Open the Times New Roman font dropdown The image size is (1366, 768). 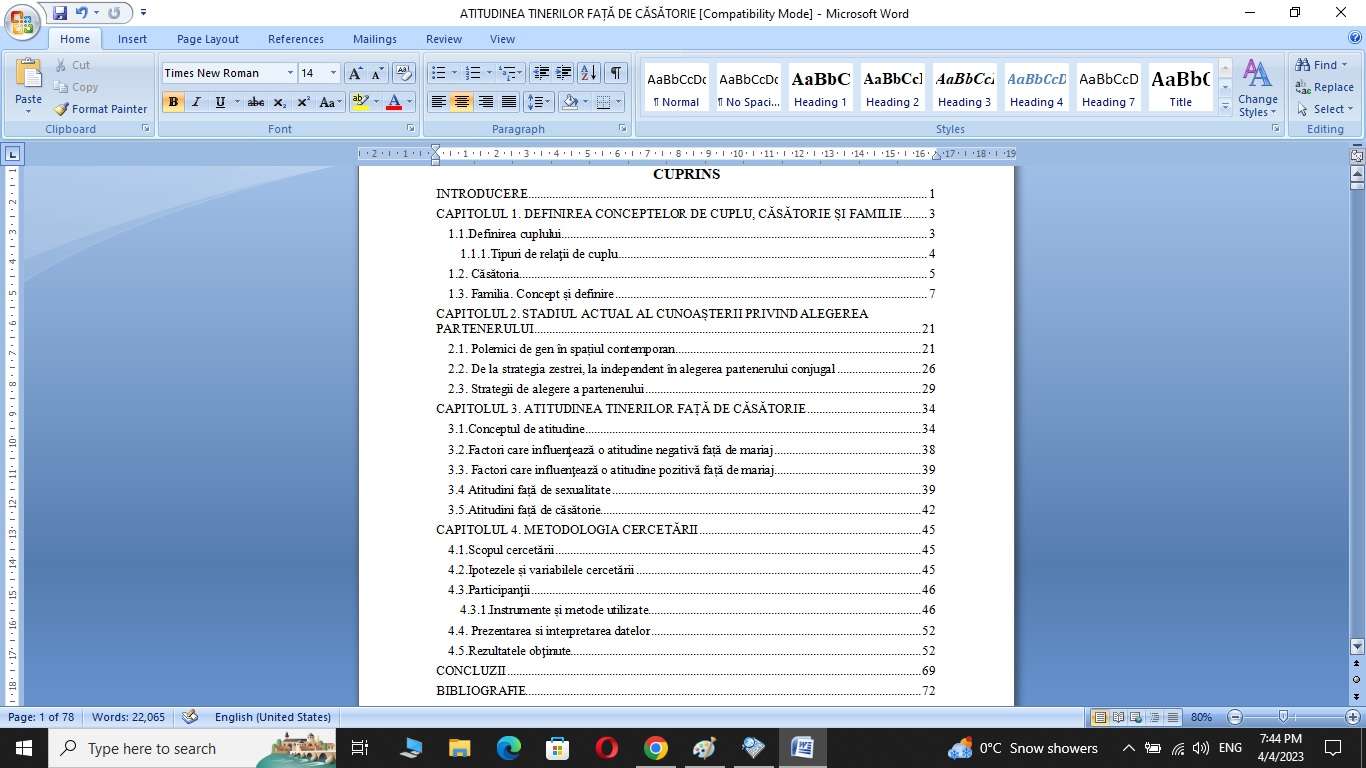[290, 73]
